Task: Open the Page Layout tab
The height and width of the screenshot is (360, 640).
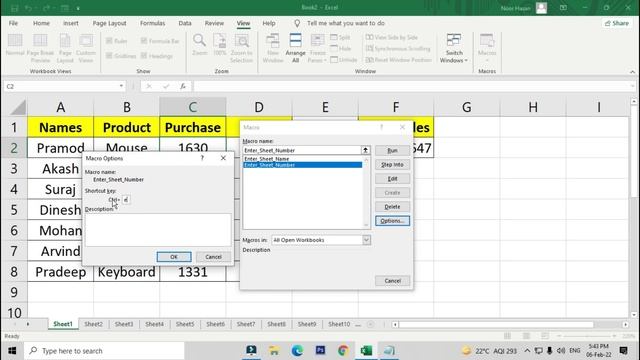Action: point(109,23)
